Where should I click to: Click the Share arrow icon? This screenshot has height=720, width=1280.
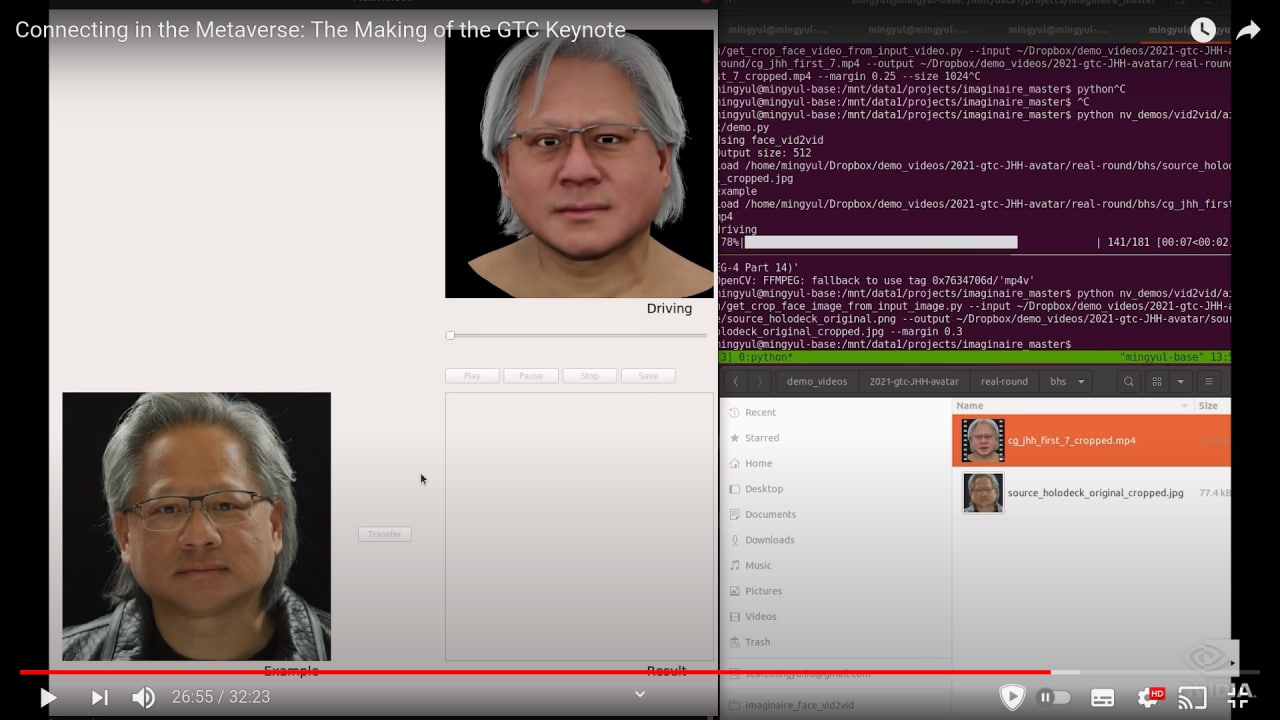1248,30
